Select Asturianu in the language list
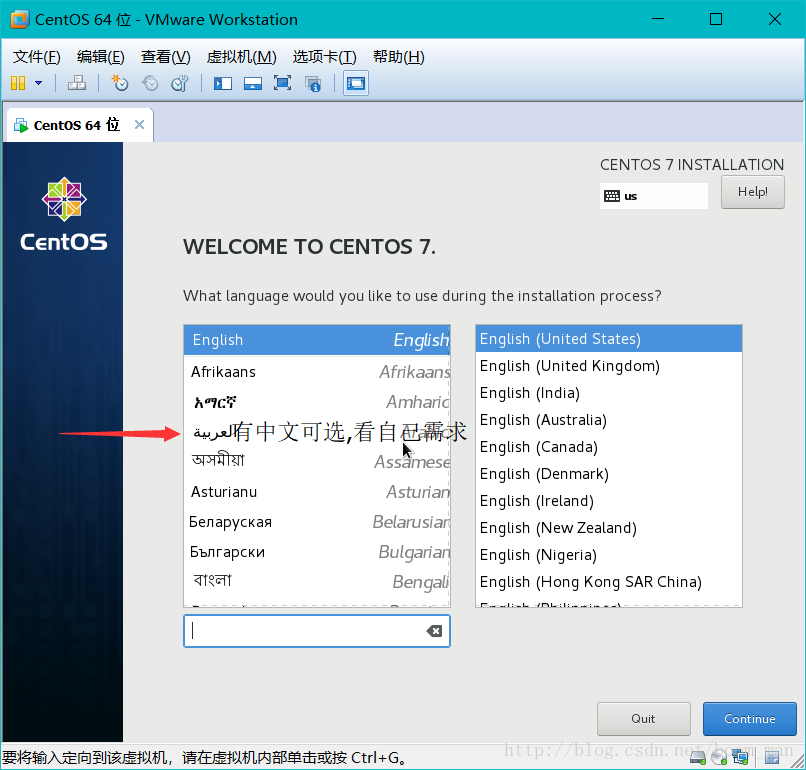This screenshot has width=806, height=770. pos(317,492)
